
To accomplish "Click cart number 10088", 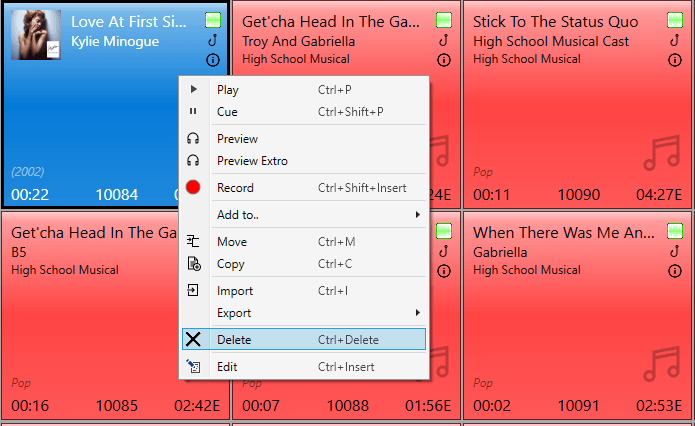I will coord(348,406).
